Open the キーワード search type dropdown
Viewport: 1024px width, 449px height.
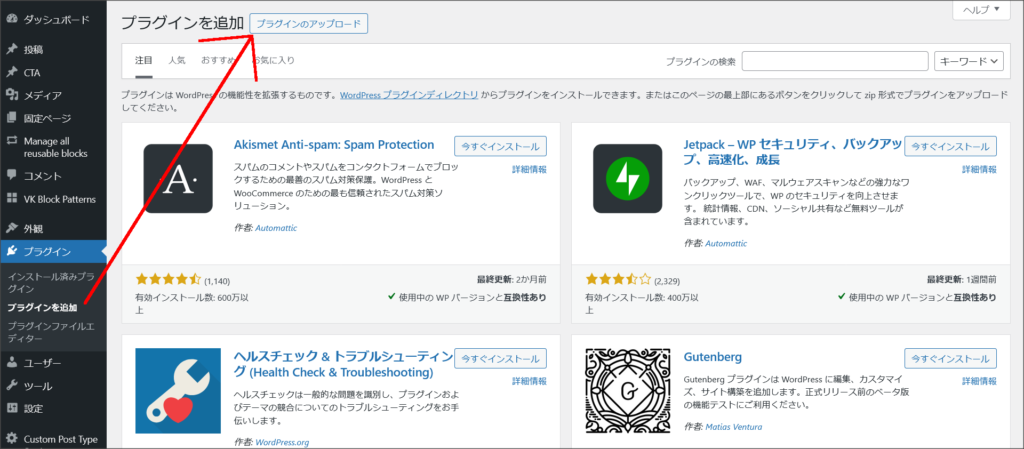point(967,62)
